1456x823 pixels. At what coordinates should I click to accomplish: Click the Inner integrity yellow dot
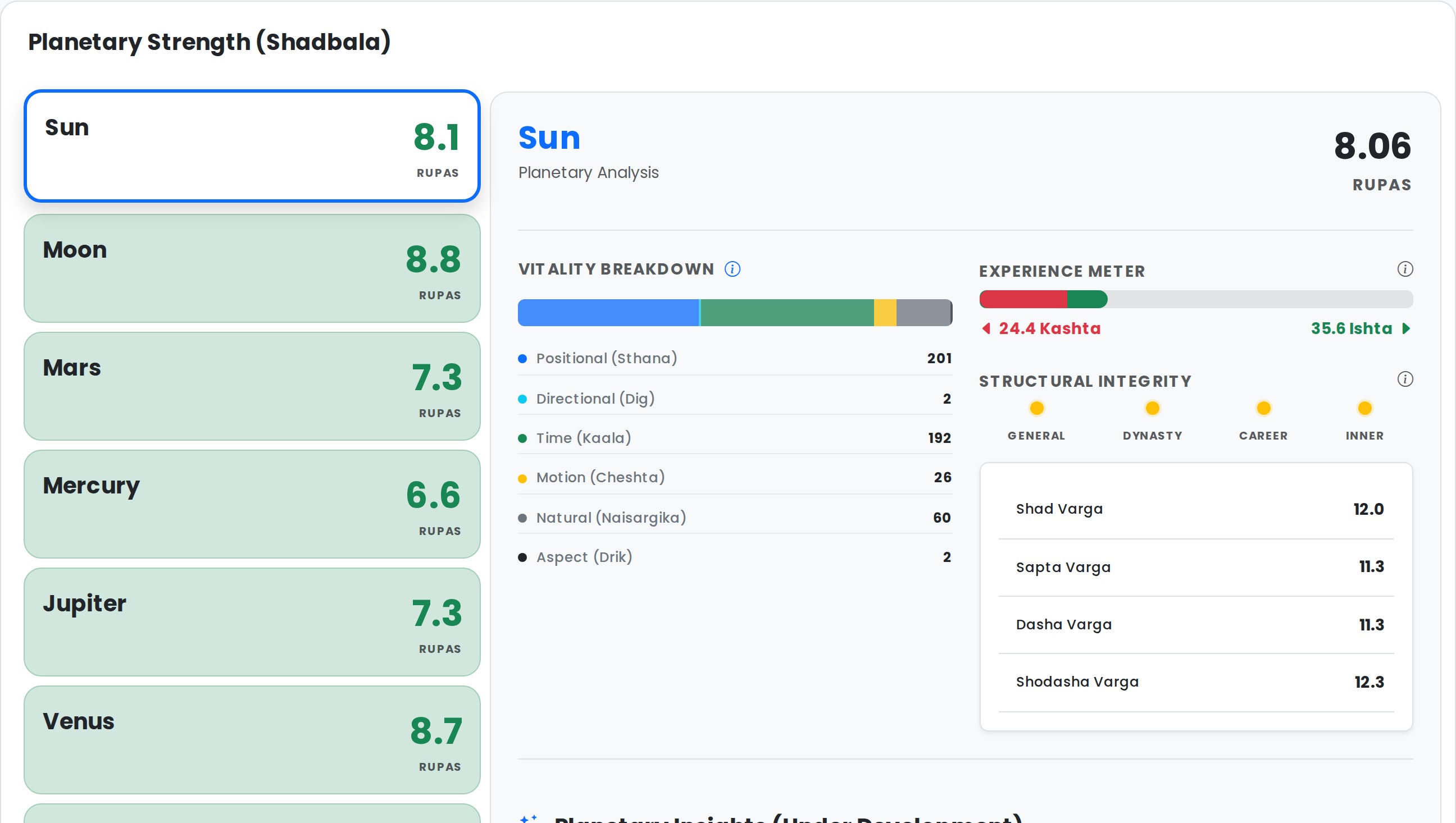[x=1364, y=408]
